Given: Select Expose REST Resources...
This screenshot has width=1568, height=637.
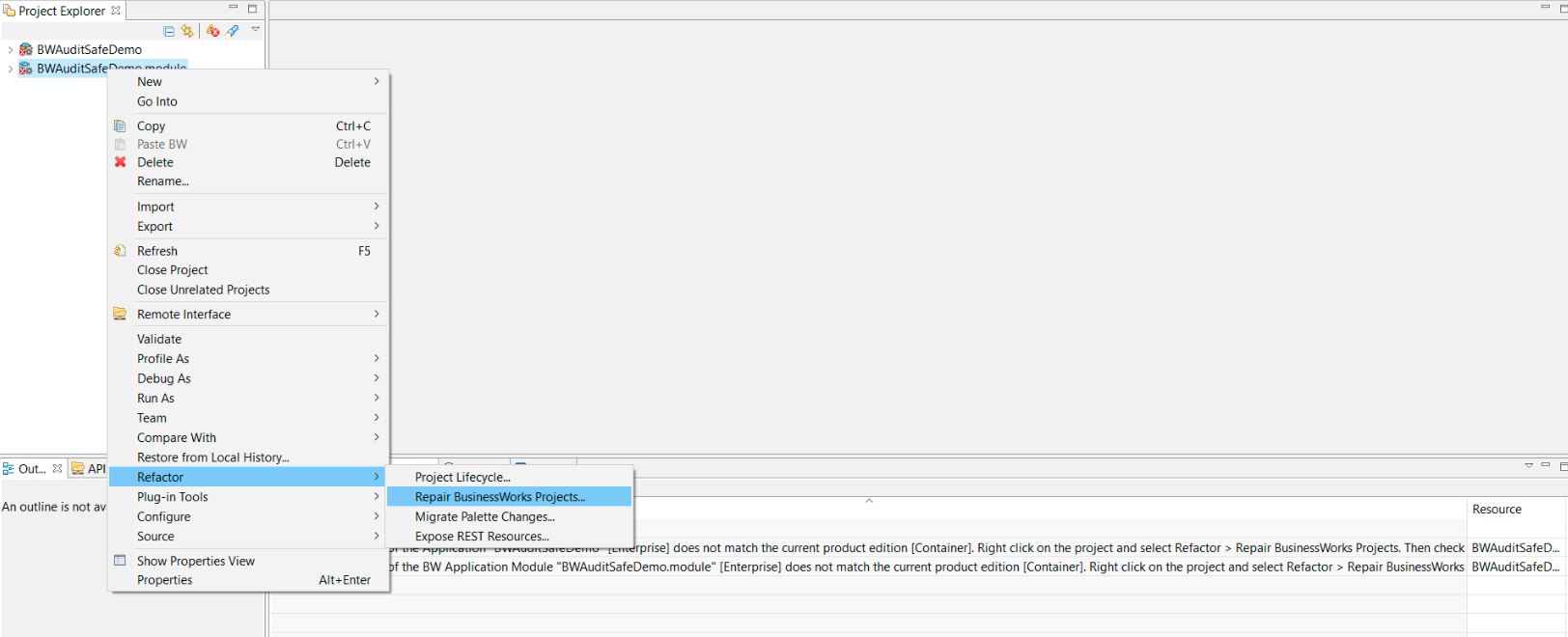Looking at the screenshot, I should 510,537.
